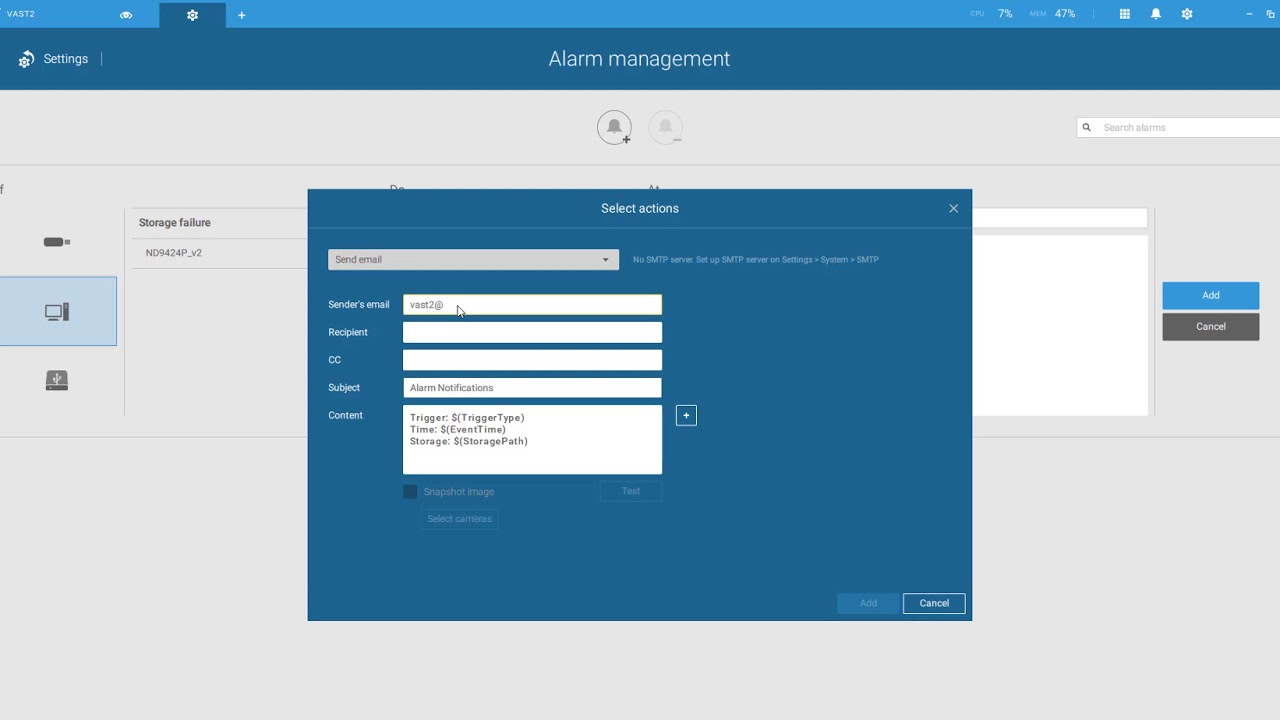Open the top bar settings gear
1280x720 pixels.
coord(1187,14)
